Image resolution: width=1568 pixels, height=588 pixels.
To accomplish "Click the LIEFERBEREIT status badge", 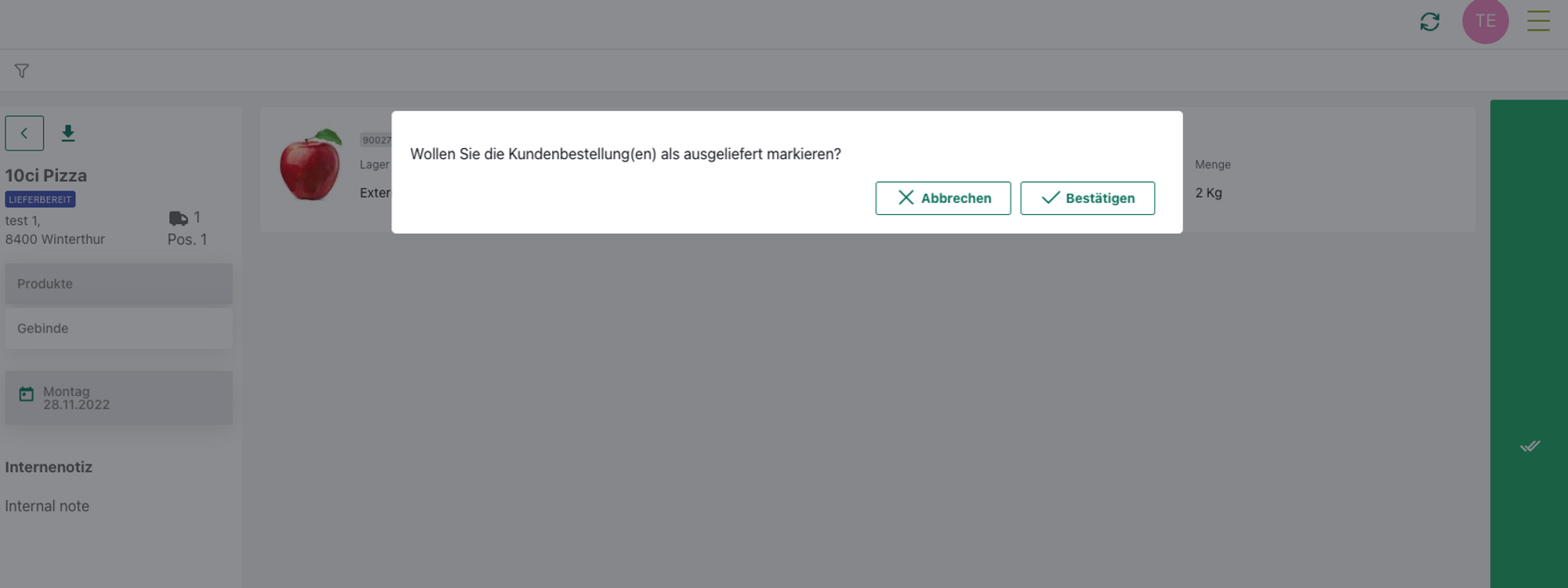I will coord(40,200).
